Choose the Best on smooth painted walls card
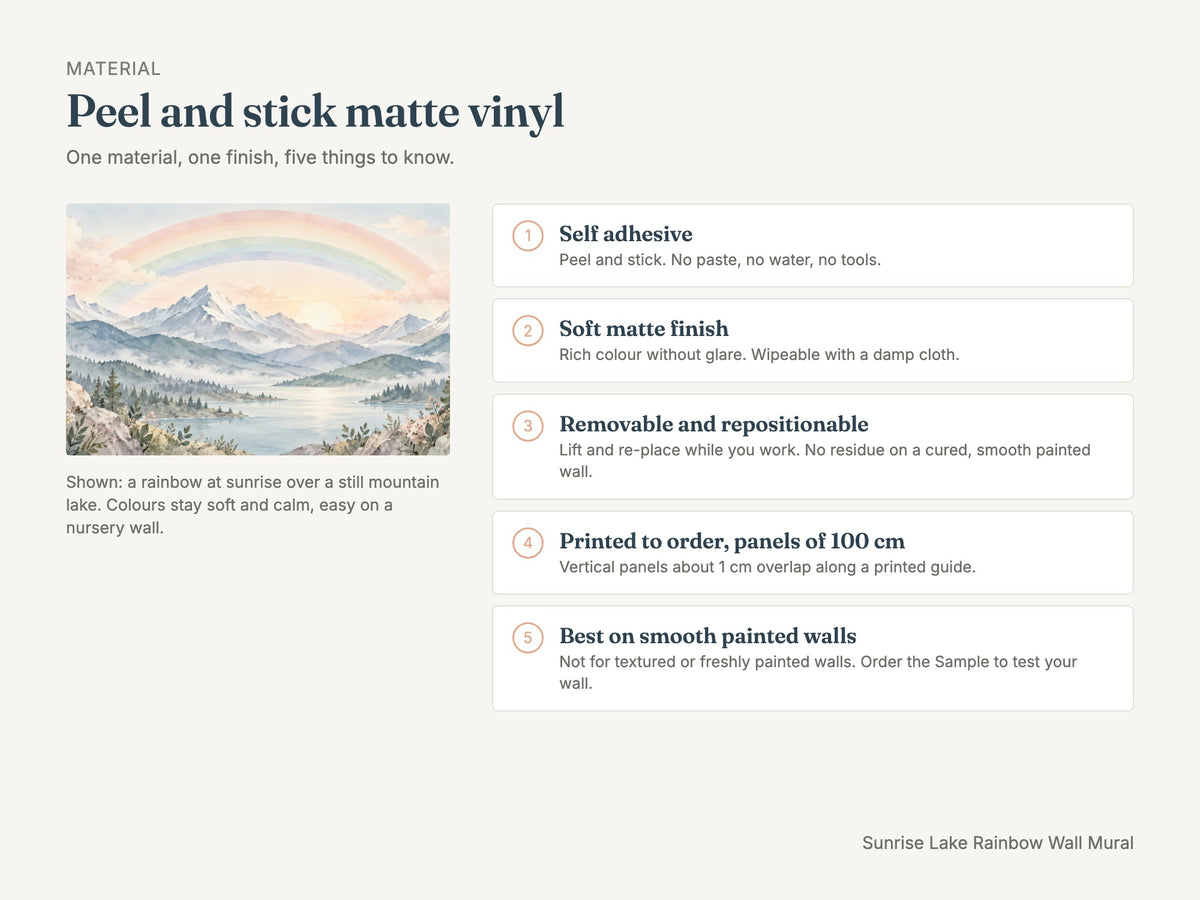 [x=812, y=658]
